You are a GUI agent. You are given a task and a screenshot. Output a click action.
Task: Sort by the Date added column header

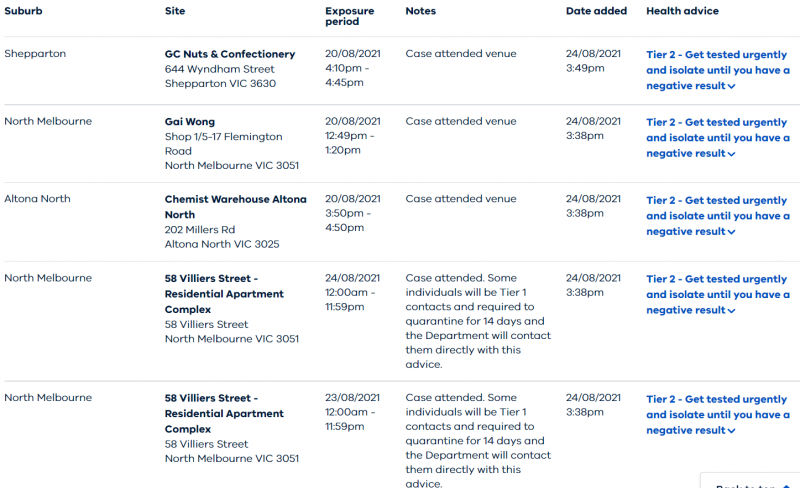[596, 11]
